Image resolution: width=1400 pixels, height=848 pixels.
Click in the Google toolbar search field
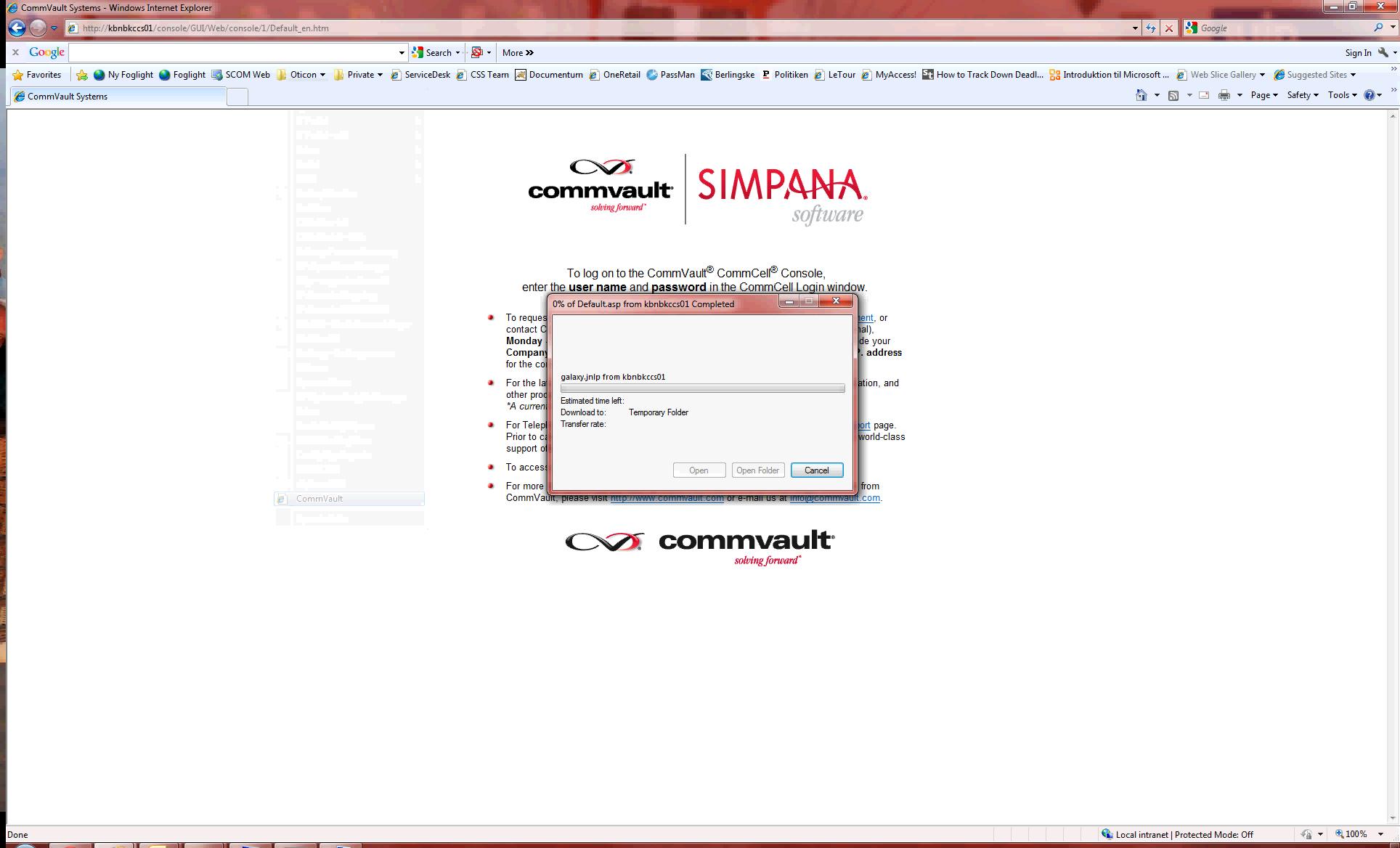[232, 52]
